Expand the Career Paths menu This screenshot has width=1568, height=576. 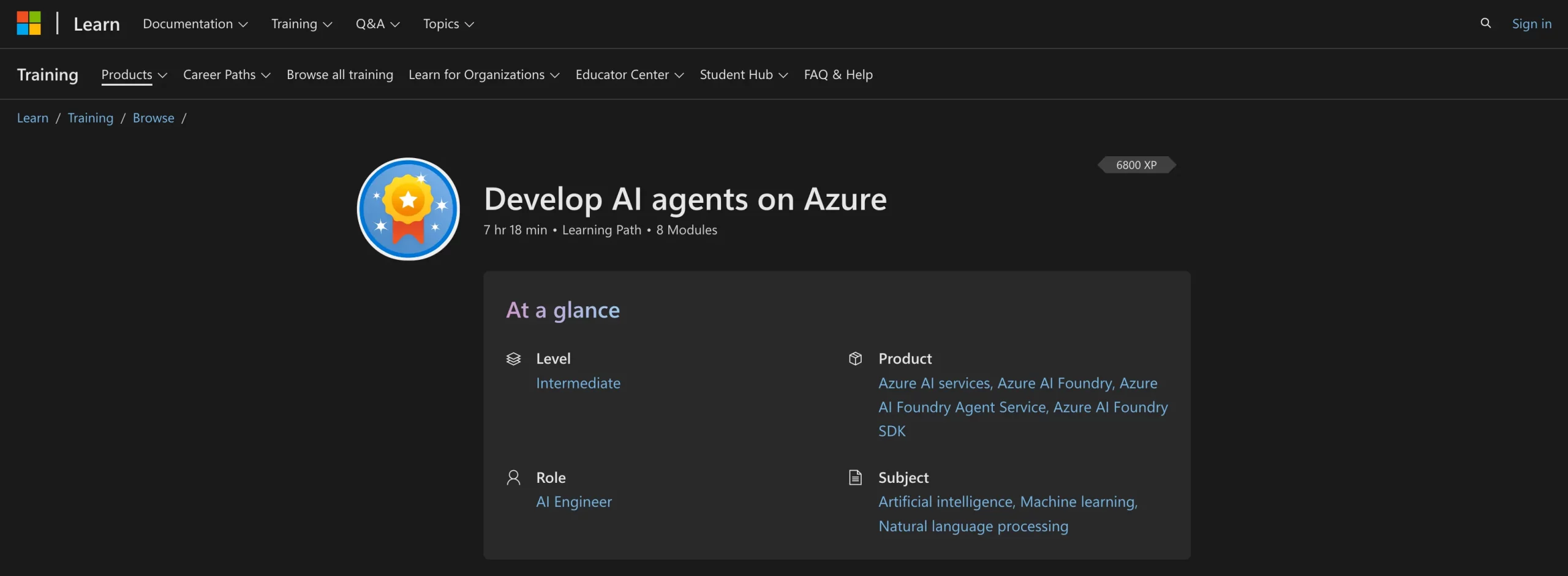click(227, 75)
